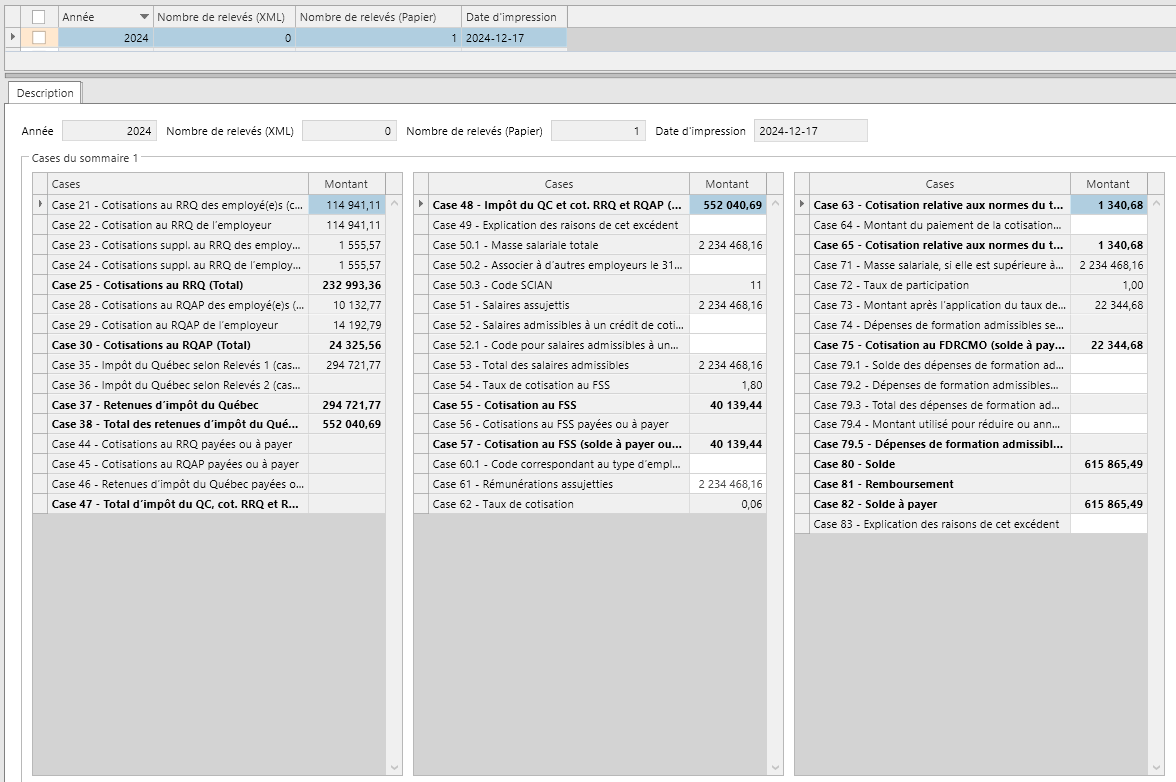Select the row Case 72 - Taux de participation
1176x782 pixels.
click(971, 285)
